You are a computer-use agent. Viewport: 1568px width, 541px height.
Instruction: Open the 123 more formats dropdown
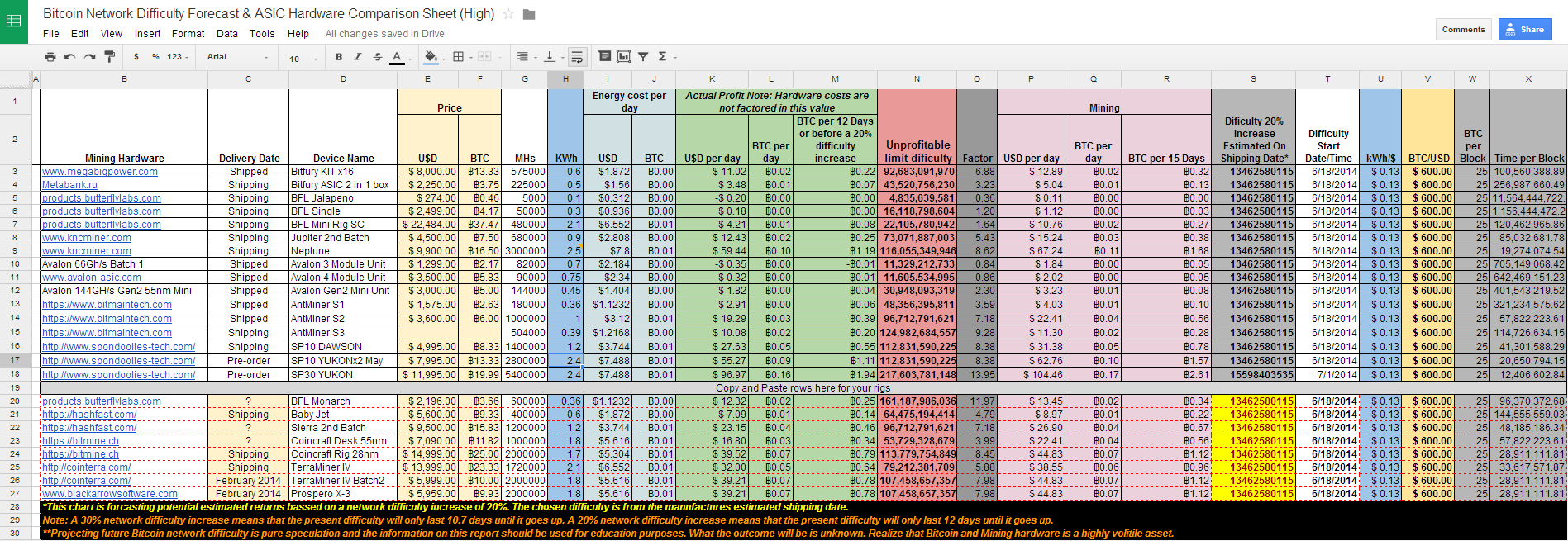point(178,57)
